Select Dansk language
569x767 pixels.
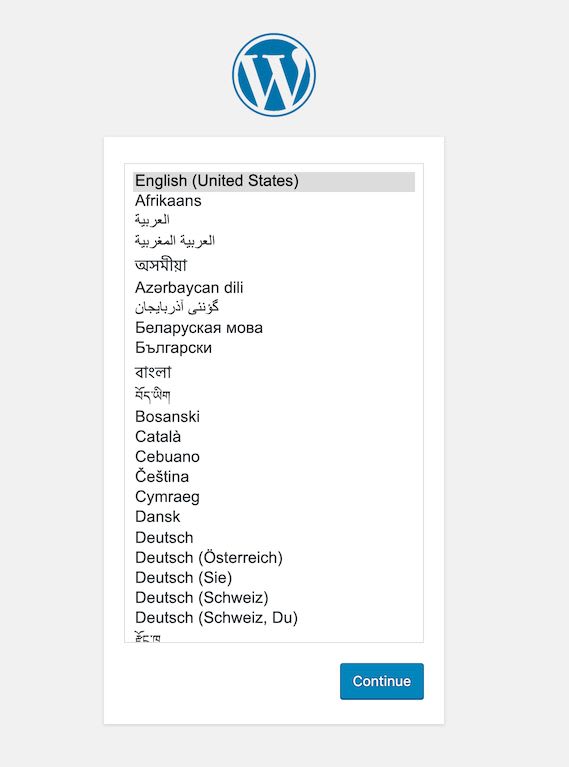(x=273, y=517)
